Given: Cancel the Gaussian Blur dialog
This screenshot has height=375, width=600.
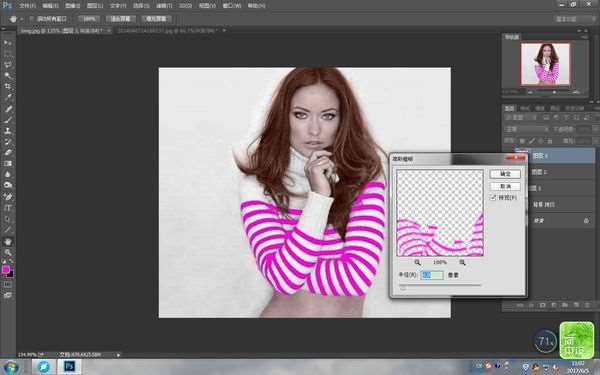Looking at the screenshot, I should coord(505,186).
